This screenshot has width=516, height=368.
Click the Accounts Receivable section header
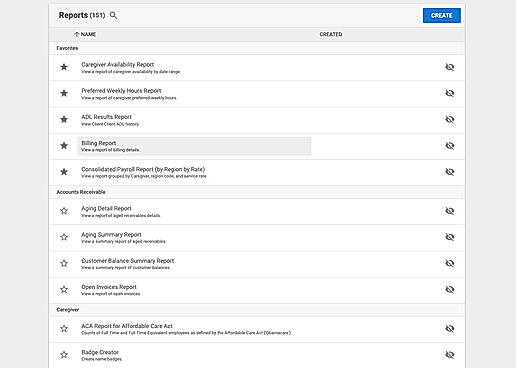coord(81,192)
